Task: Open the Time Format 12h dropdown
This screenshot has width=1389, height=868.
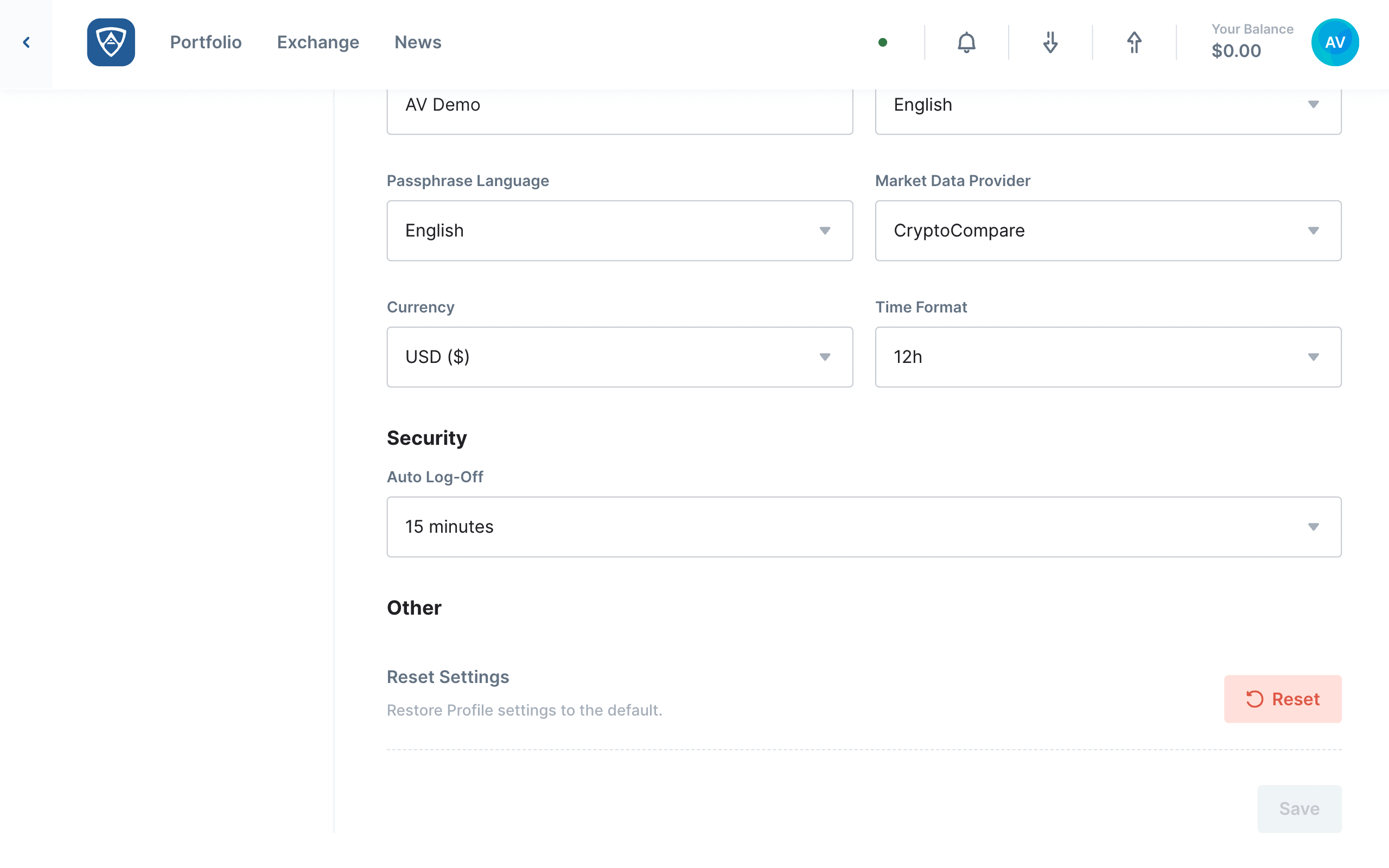Action: pos(1108,357)
